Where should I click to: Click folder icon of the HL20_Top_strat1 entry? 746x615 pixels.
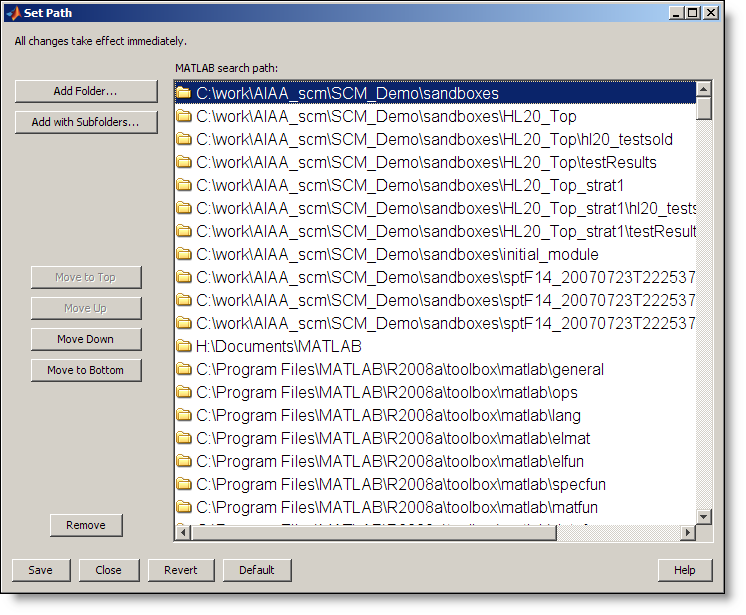(184, 185)
